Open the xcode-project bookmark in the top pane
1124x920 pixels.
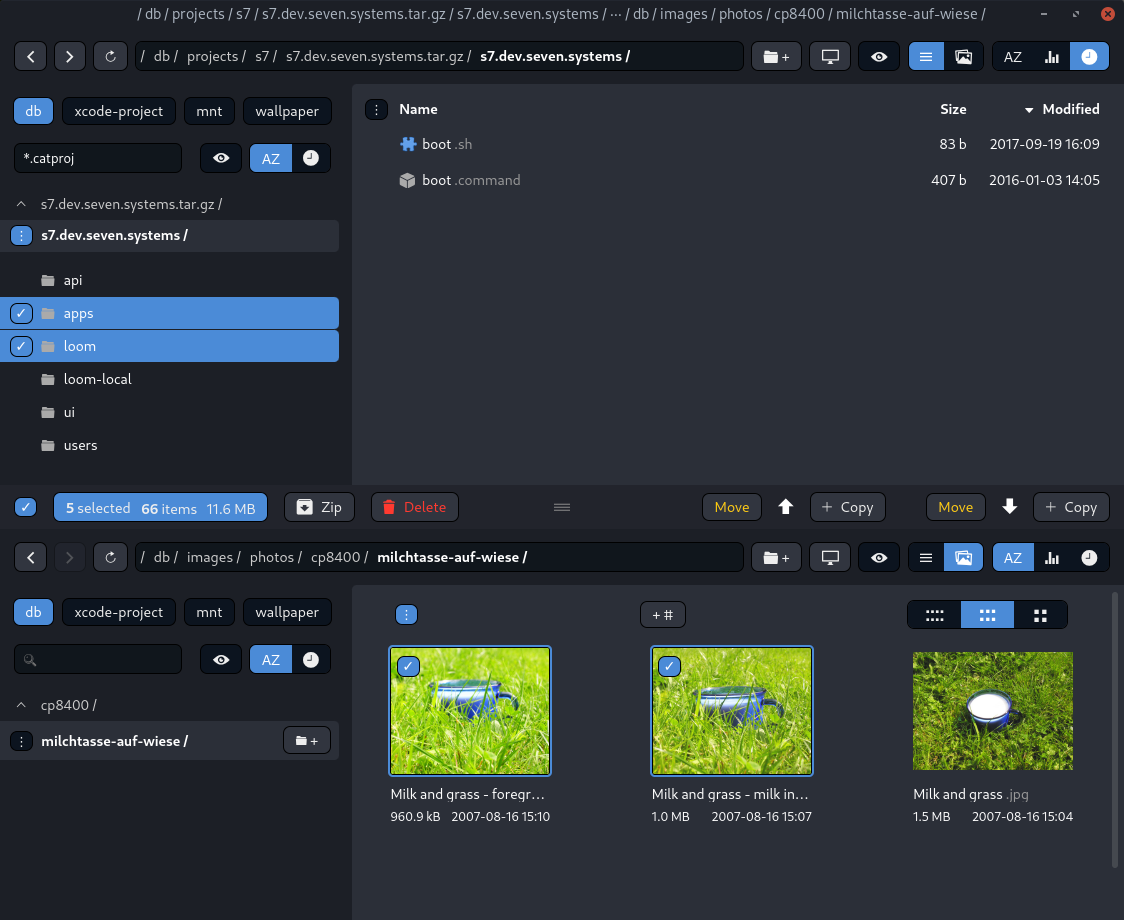click(x=119, y=111)
